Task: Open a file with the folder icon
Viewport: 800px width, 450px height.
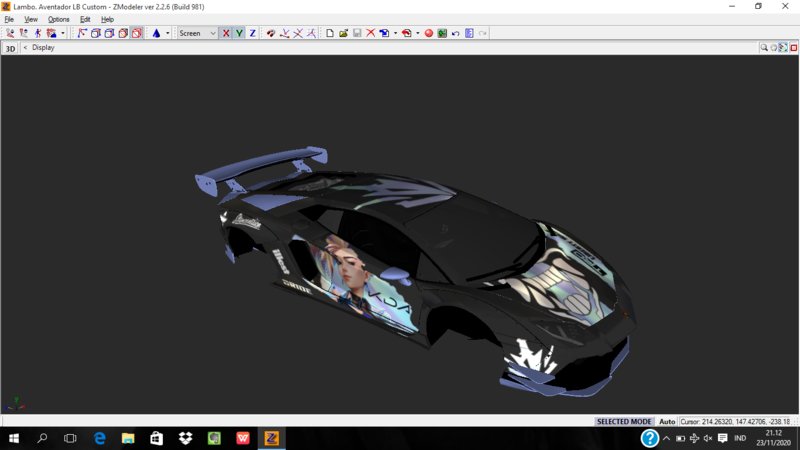Action: click(x=343, y=33)
